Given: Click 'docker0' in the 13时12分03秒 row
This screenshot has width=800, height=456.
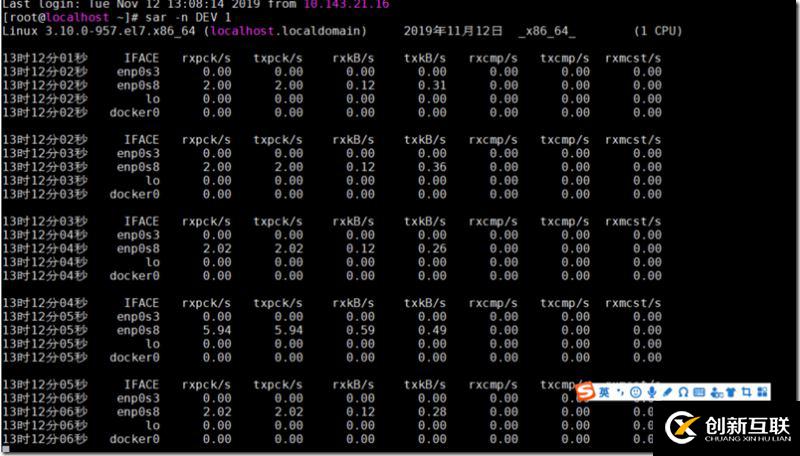Looking at the screenshot, I should [x=134, y=194].
